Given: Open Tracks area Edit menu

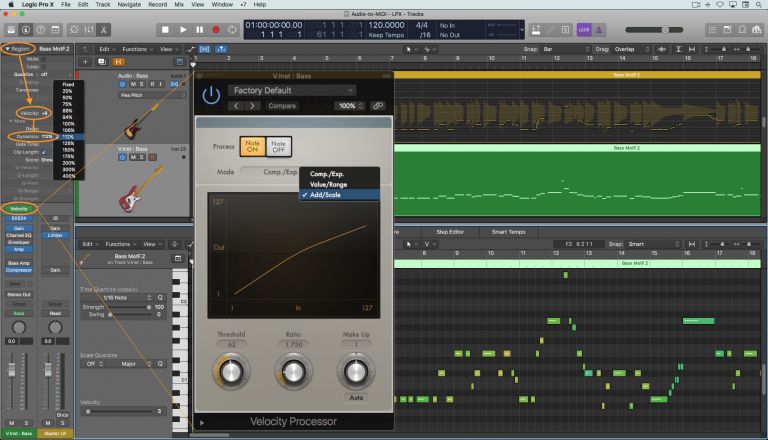Looking at the screenshot, I should [107, 49].
